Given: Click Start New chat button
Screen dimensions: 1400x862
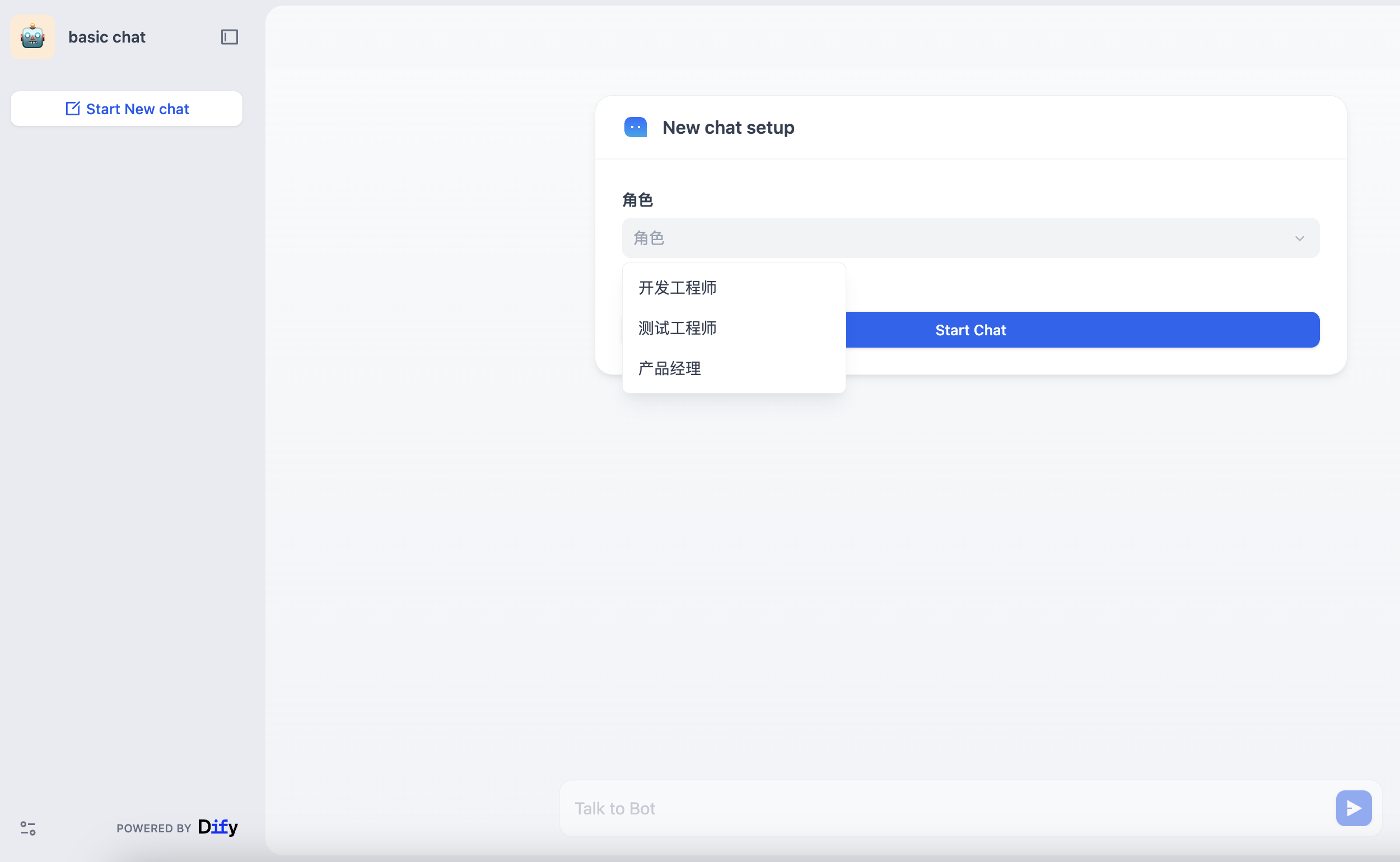Looking at the screenshot, I should (127, 109).
